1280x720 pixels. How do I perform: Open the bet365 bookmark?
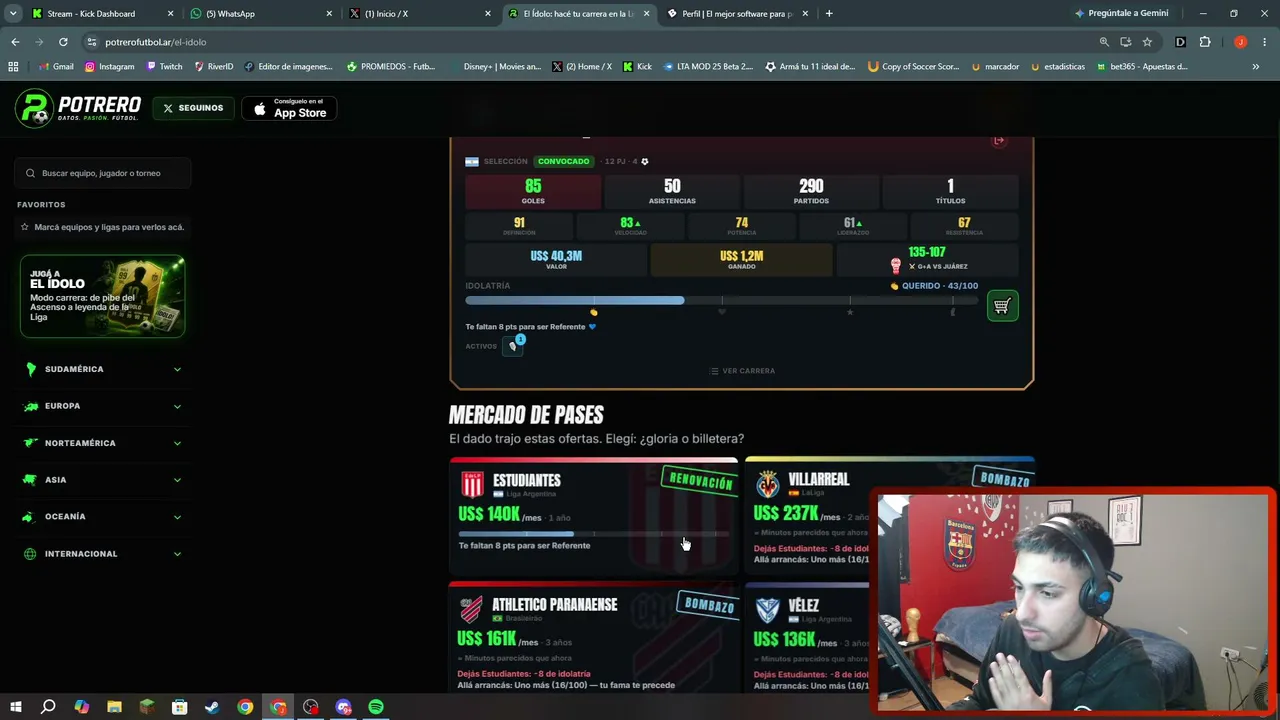[x=1142, y=67]
